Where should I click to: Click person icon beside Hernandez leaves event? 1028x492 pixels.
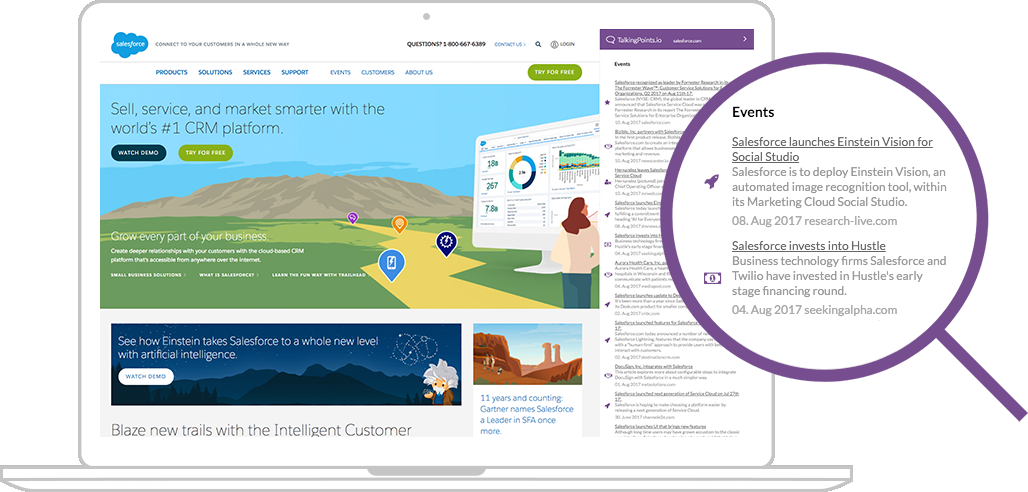(608, 181)
